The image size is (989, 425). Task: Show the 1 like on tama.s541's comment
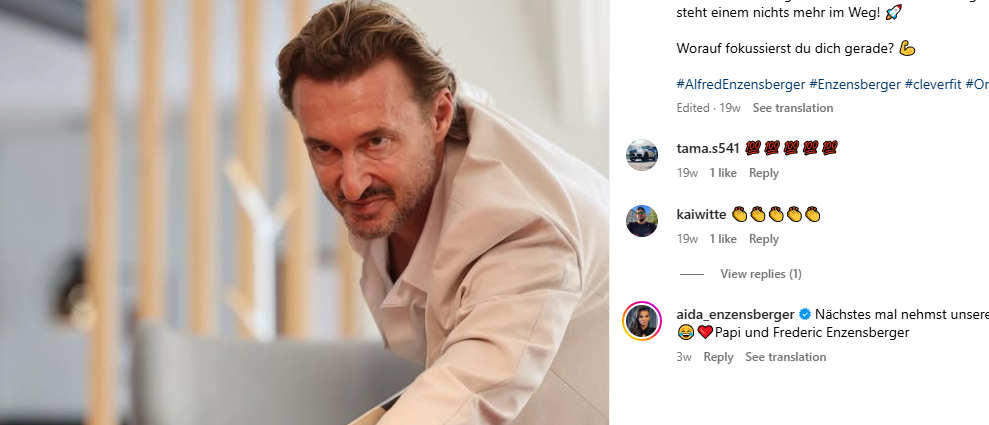click(723, 173)
